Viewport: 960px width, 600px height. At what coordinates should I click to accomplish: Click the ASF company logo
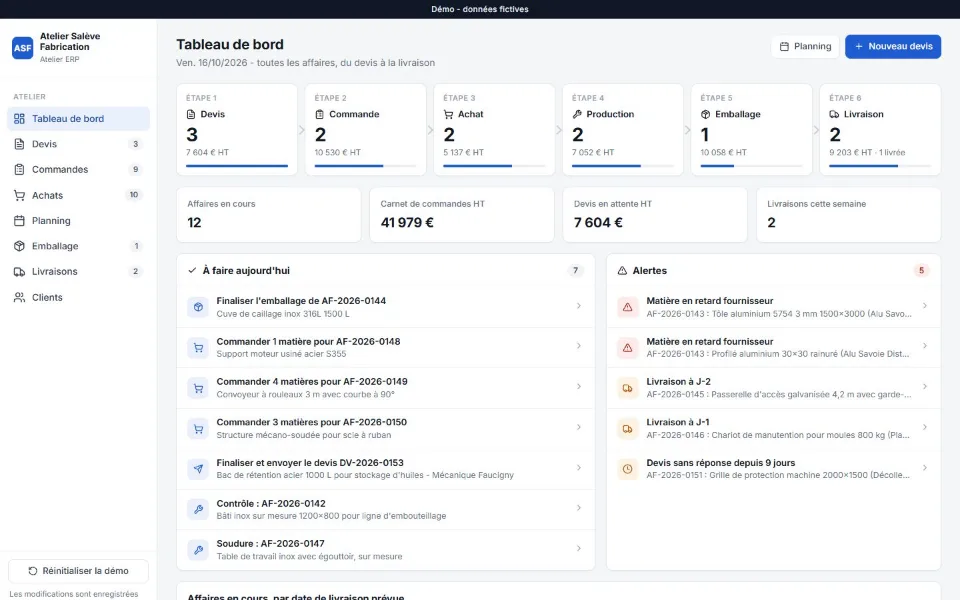[23, 48]
